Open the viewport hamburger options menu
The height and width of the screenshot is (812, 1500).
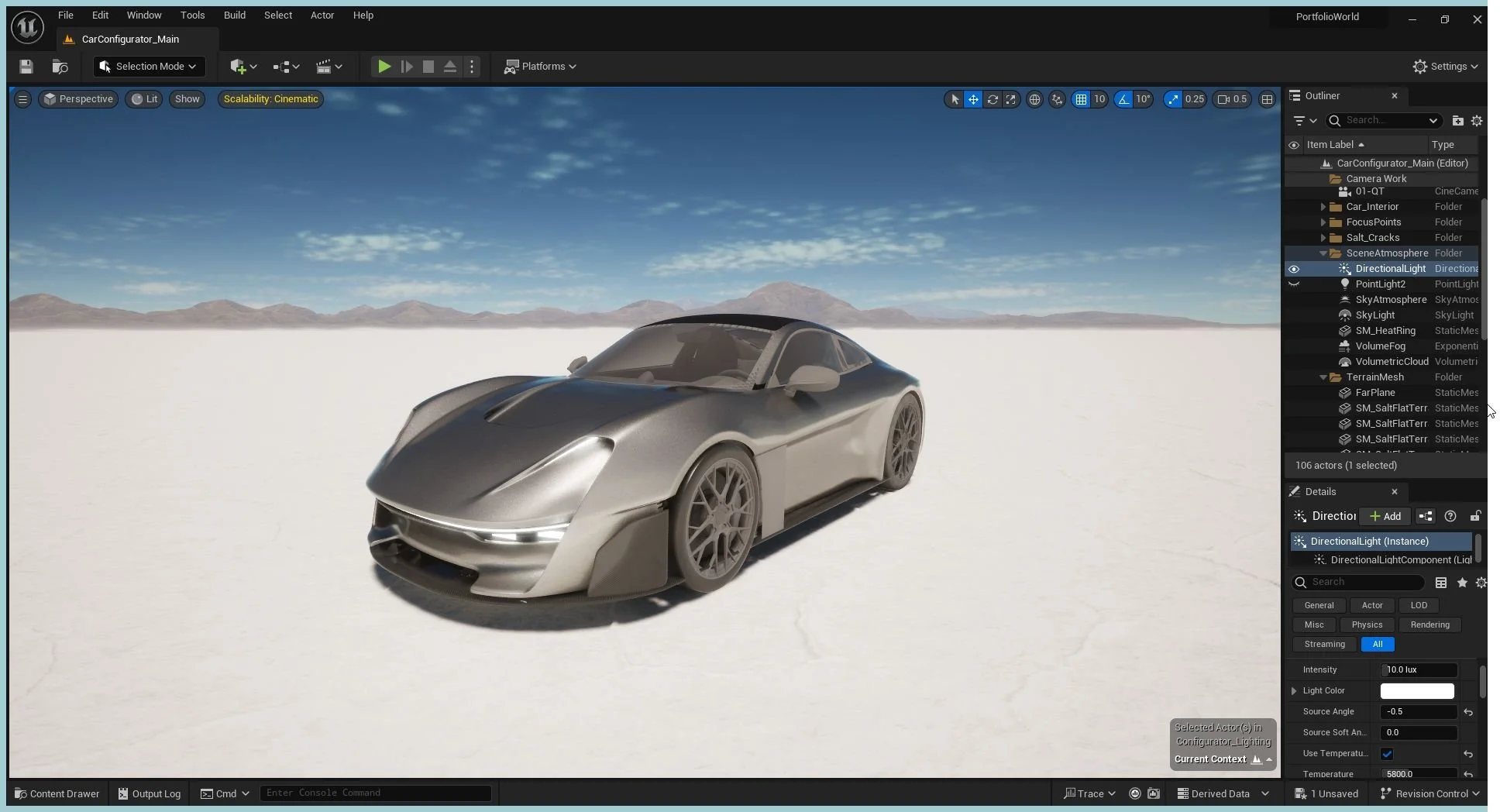(22, 99)
